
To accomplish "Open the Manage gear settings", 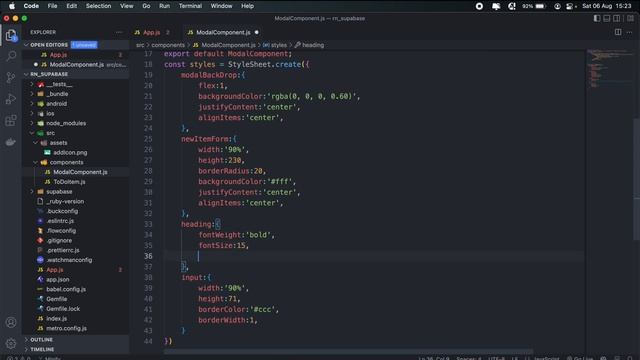I will coord(11,344).
